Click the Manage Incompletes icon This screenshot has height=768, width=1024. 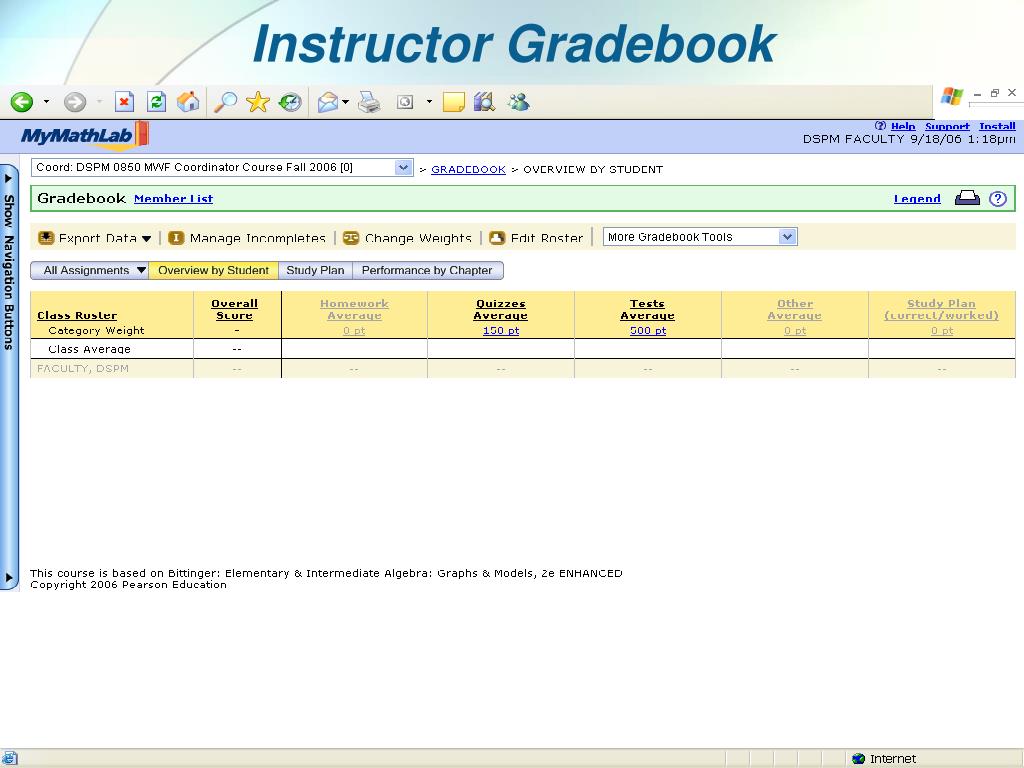(176, 238)
